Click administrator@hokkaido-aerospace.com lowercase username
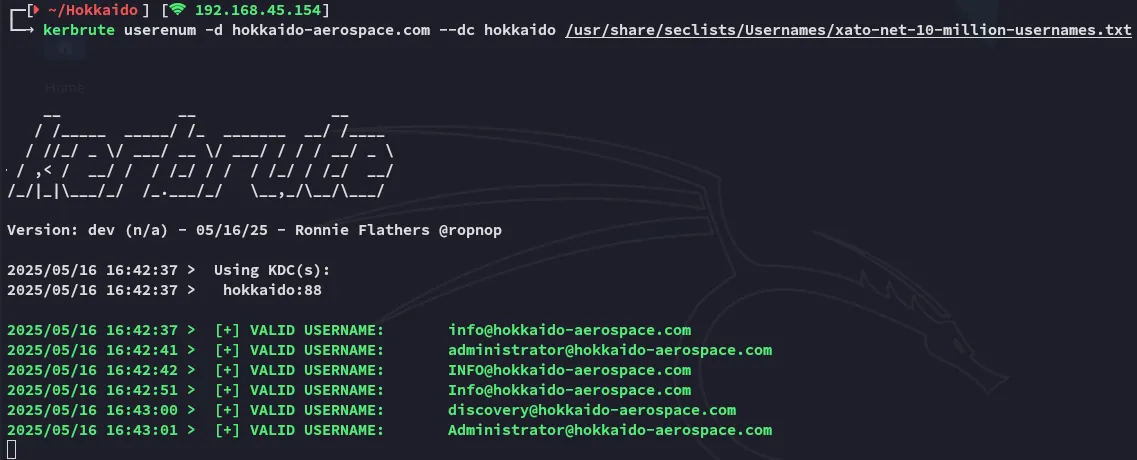The height and width of the screenshot is (460, 1137). pos(610,350)
